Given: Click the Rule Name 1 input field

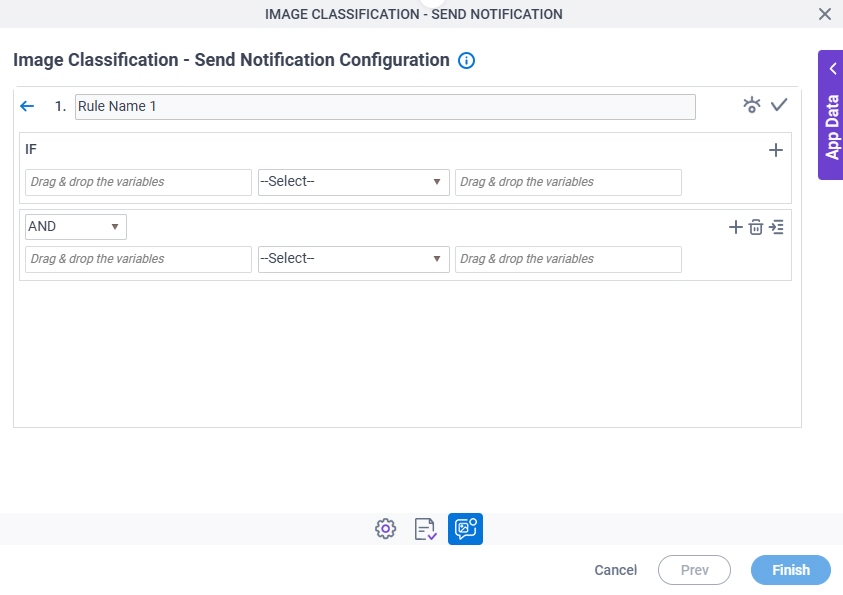Looking at the screenshot, I should [385, 107].
